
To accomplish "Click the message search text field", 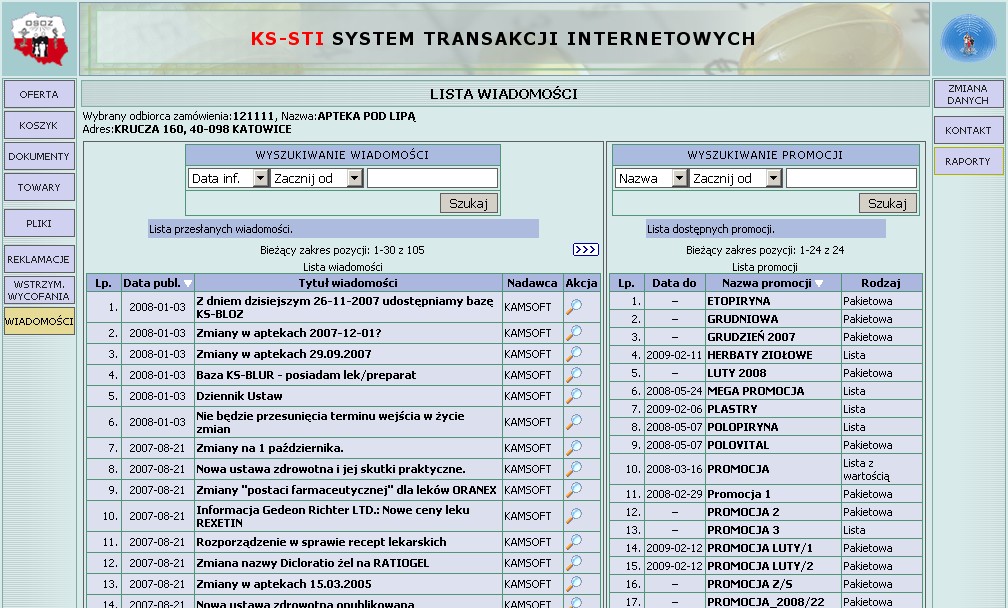I will tap(432, 178).
